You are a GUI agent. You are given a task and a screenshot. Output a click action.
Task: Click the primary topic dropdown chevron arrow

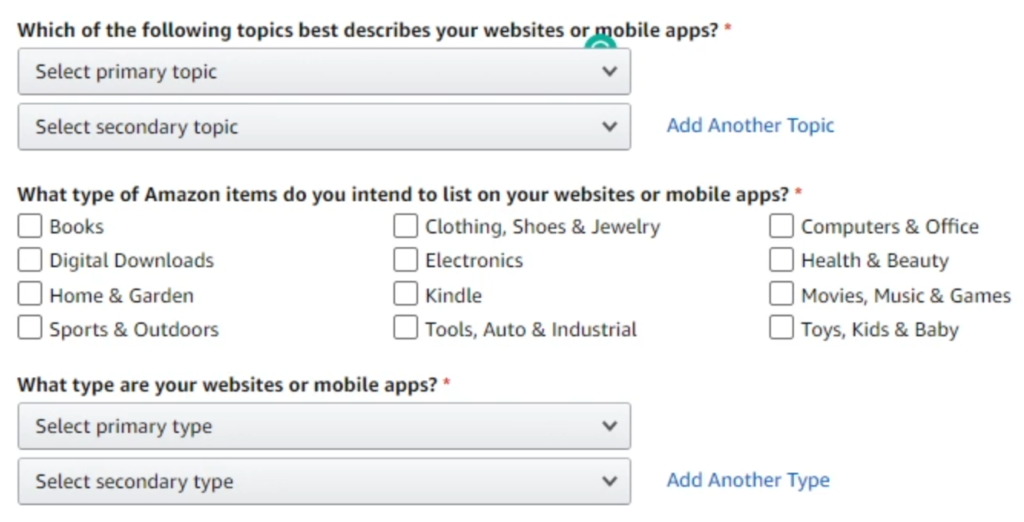click(609, 72)
